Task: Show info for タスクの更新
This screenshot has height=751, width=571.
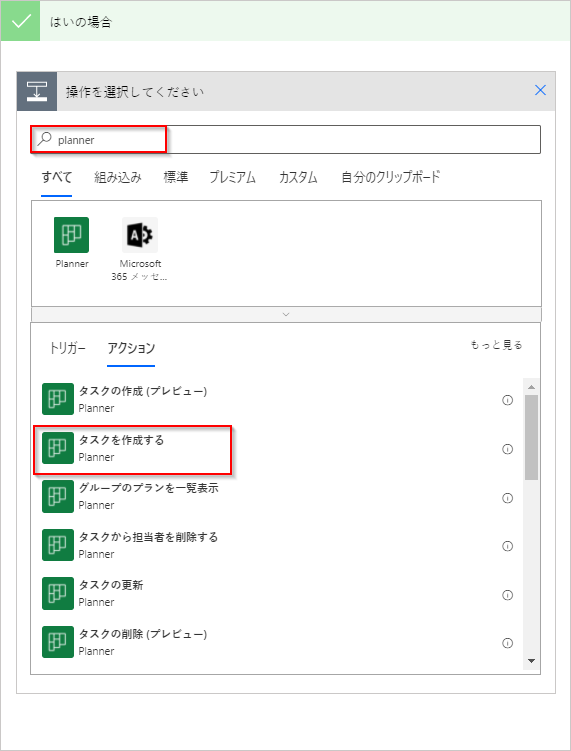Action: click(x=507, y=595)
